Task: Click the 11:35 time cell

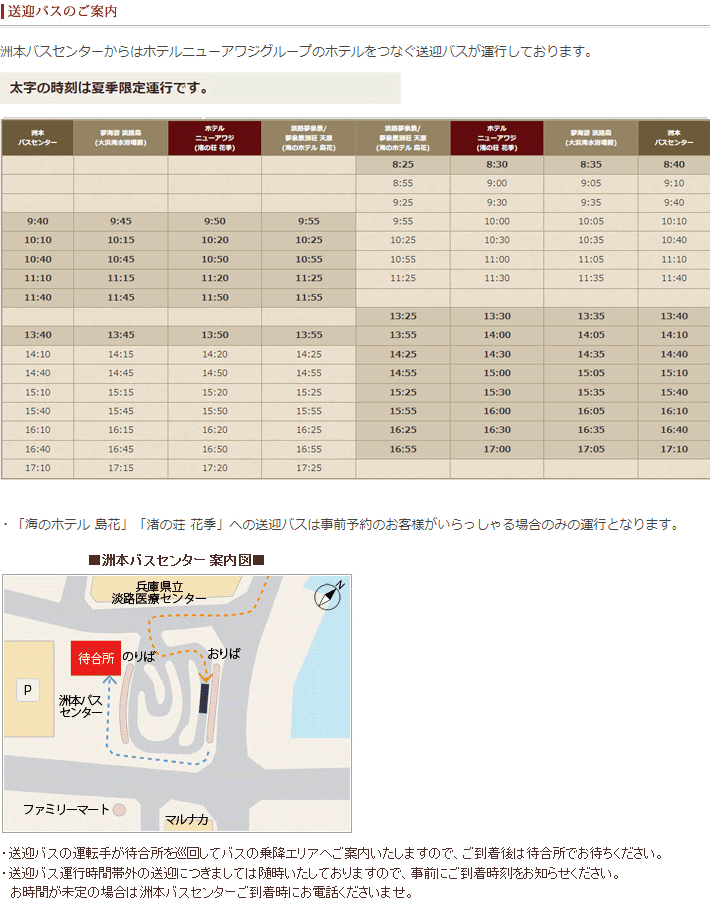Action: 591,278
